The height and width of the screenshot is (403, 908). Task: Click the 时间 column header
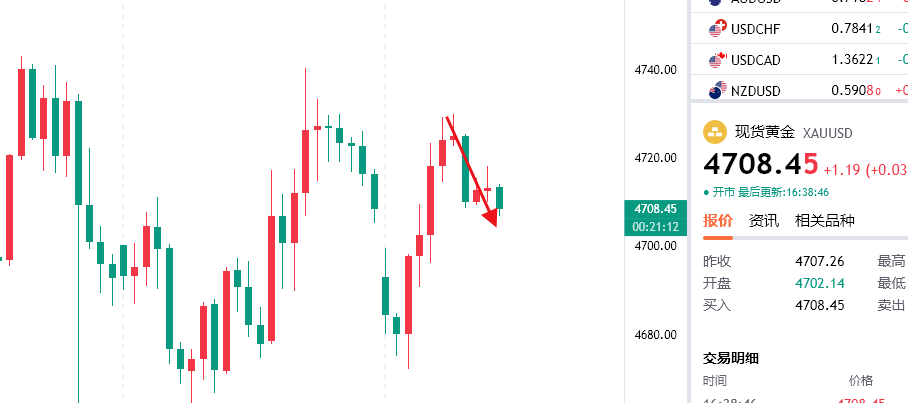tap(715, 381)
